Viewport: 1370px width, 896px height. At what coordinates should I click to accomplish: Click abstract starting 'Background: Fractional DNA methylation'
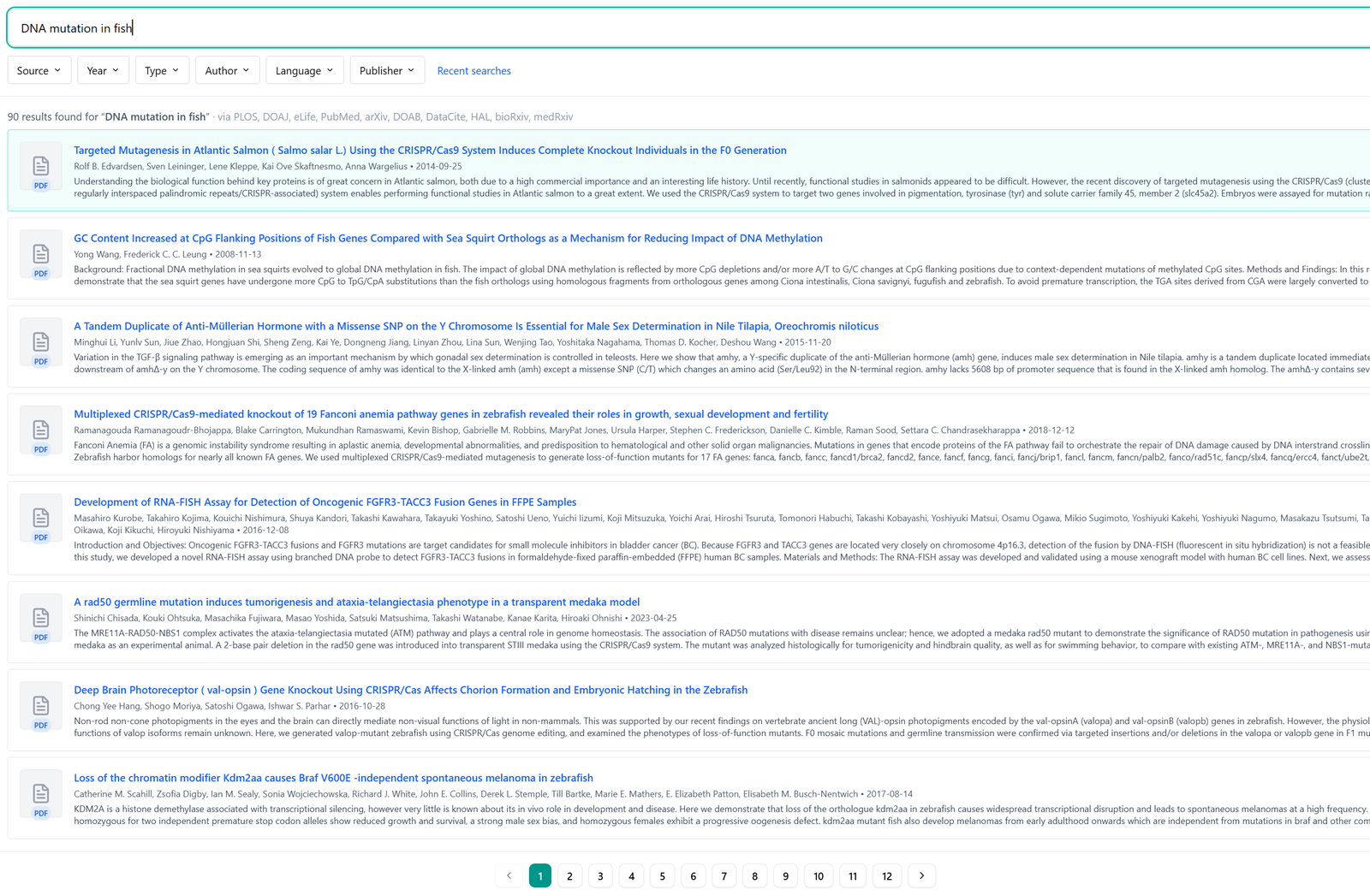722,276
